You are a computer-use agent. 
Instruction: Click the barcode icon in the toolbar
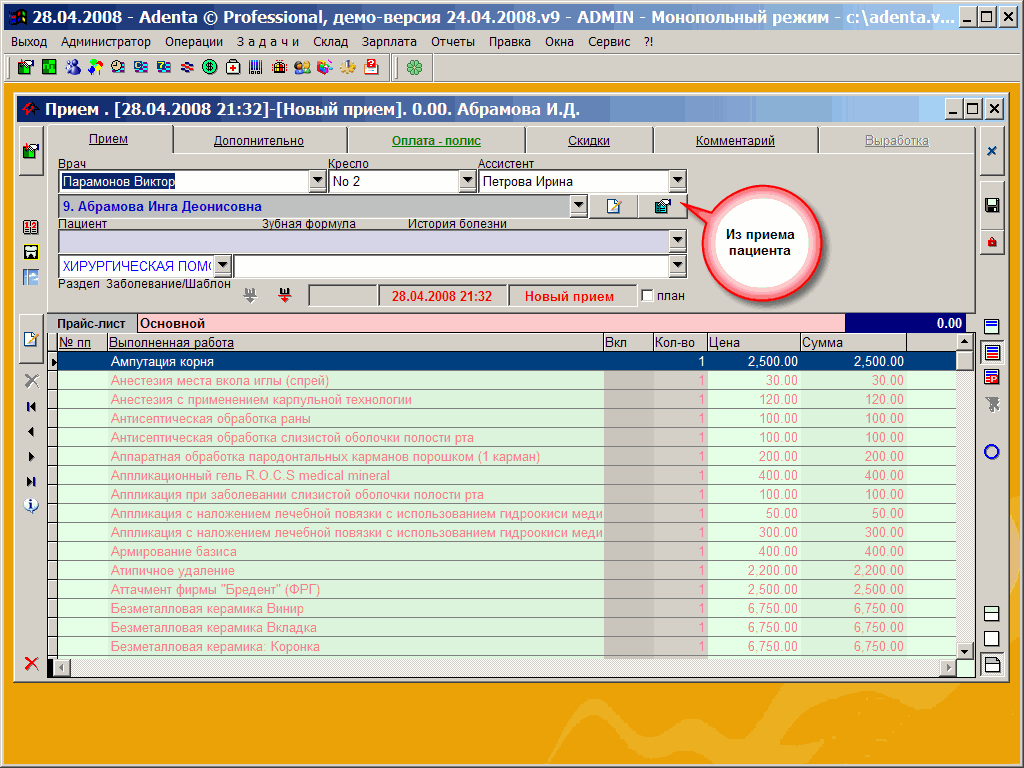point(255,67)
